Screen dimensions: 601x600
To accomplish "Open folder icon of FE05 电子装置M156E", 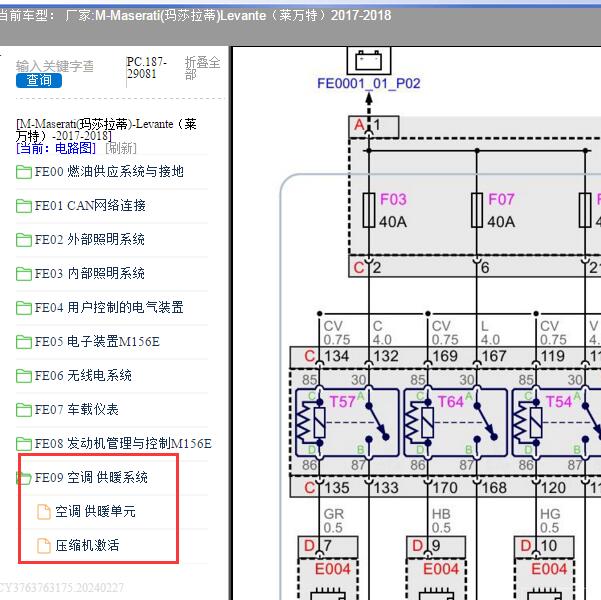I will [24, 342].
